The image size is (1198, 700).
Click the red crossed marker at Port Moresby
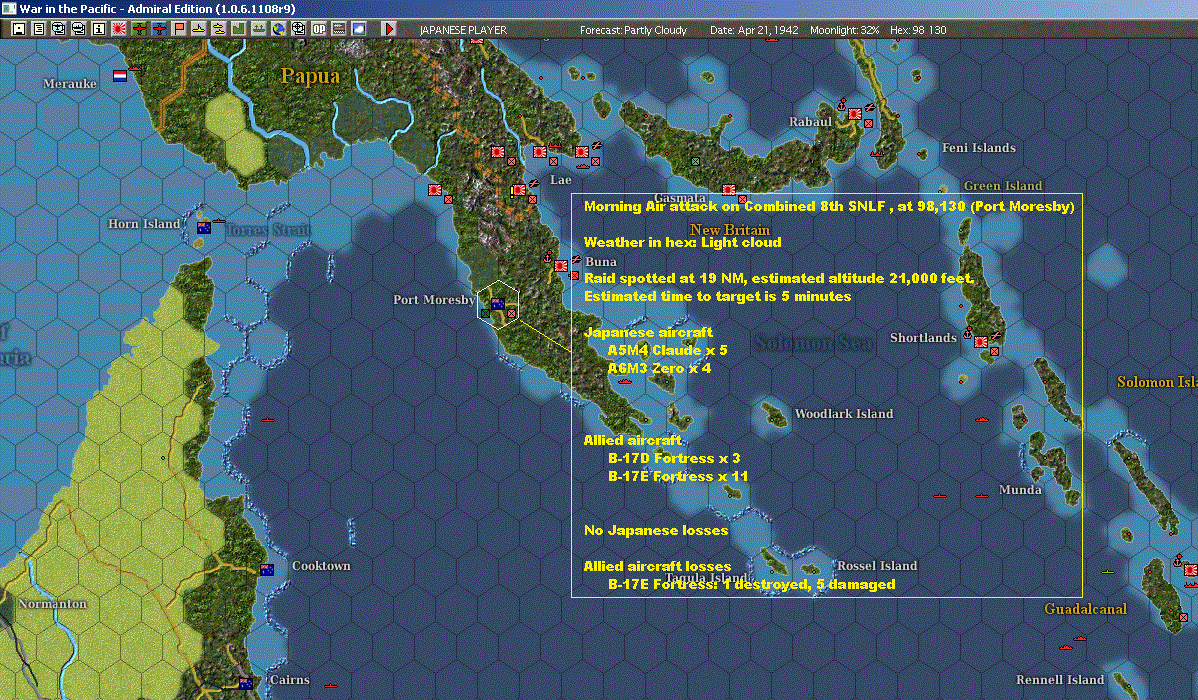[x=511, y=313]
